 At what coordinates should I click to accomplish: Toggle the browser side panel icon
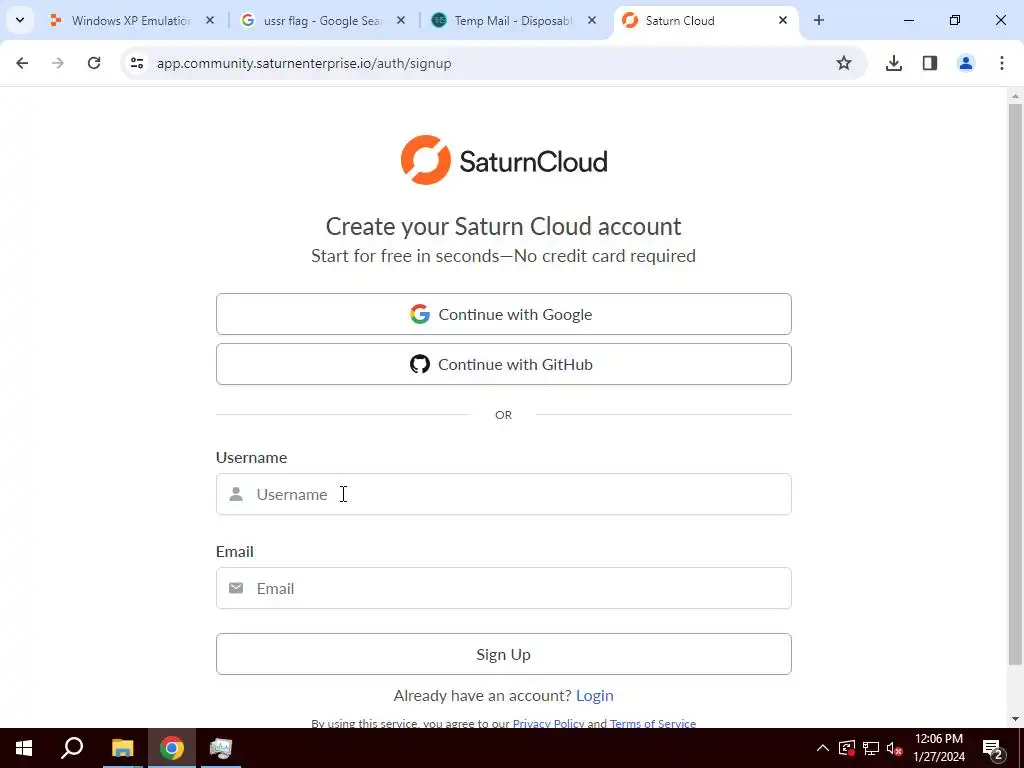point(930,63)
